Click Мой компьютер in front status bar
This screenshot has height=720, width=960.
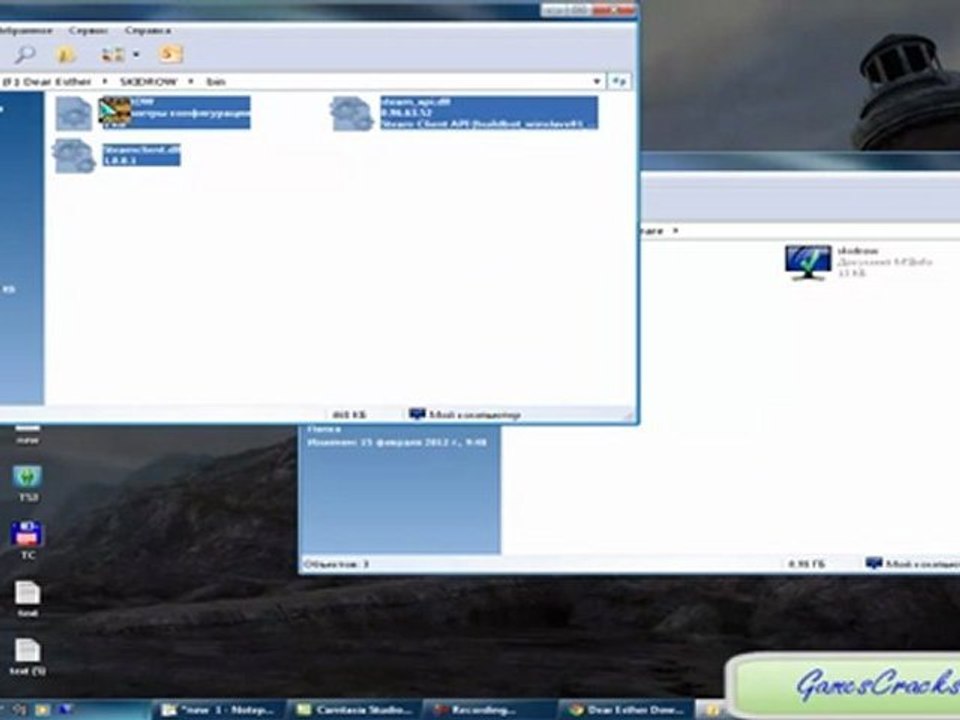tap(465, 415)
